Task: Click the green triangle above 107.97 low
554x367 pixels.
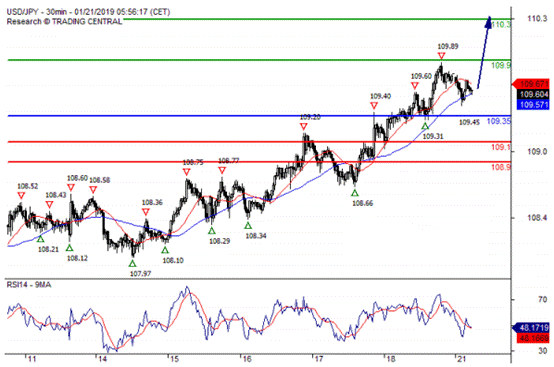Action: [132, 264]
